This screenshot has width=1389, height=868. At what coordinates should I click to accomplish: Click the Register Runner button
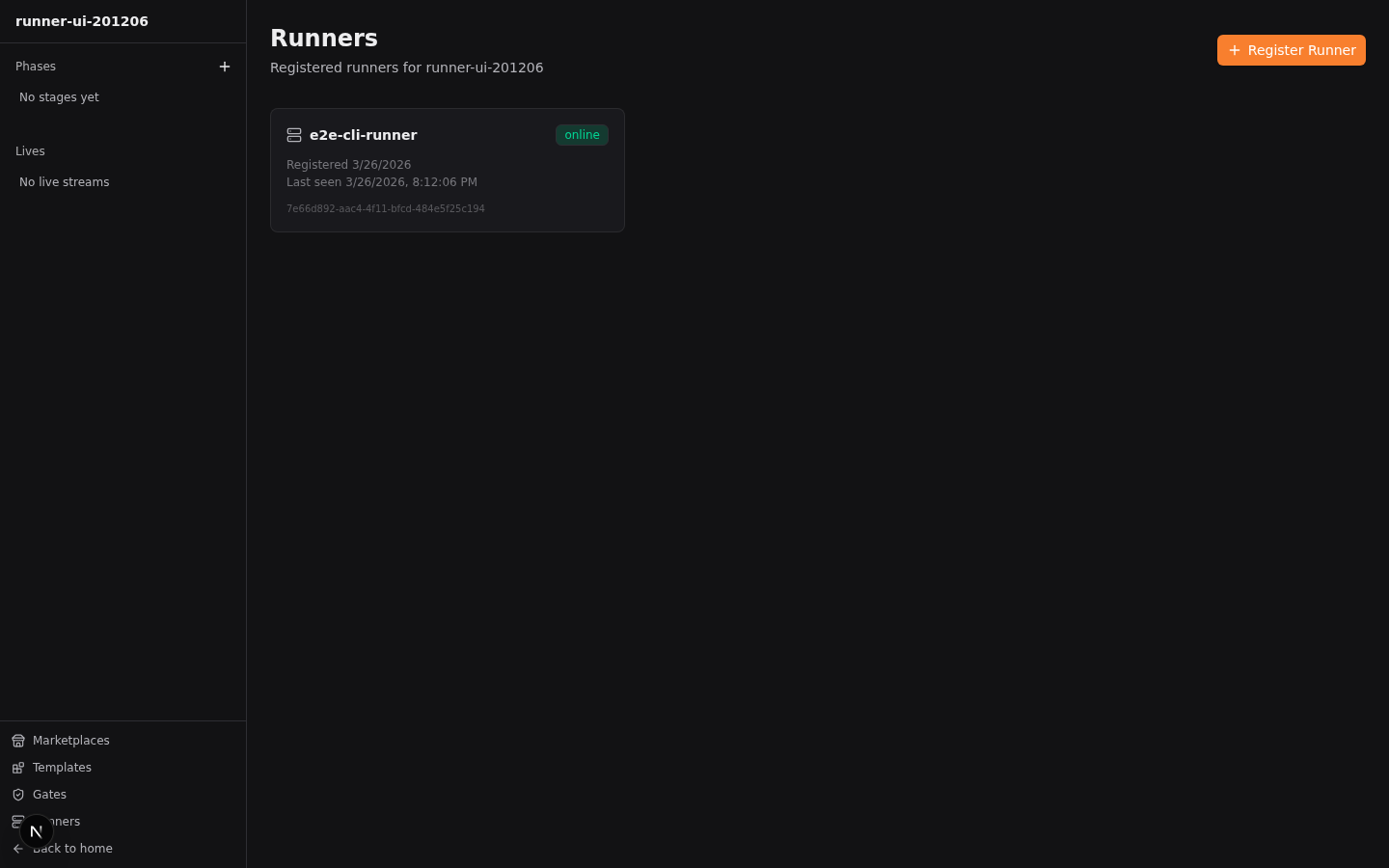pos(1292,50)
